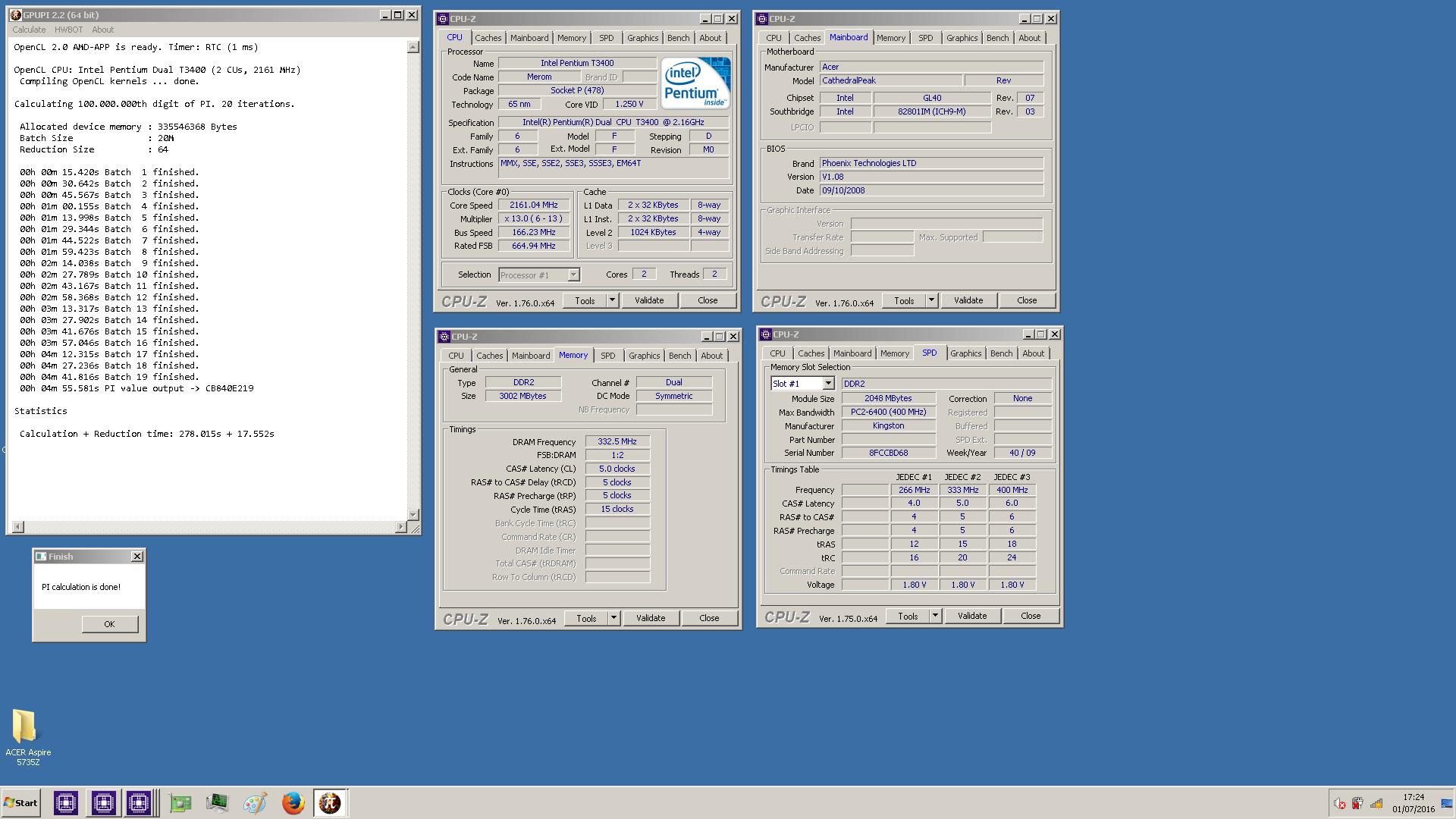Click the Core Speed value 2161.04 MHz
Image resolution: width=1456 pixels, height=819 pixels.
click(534, 205)
